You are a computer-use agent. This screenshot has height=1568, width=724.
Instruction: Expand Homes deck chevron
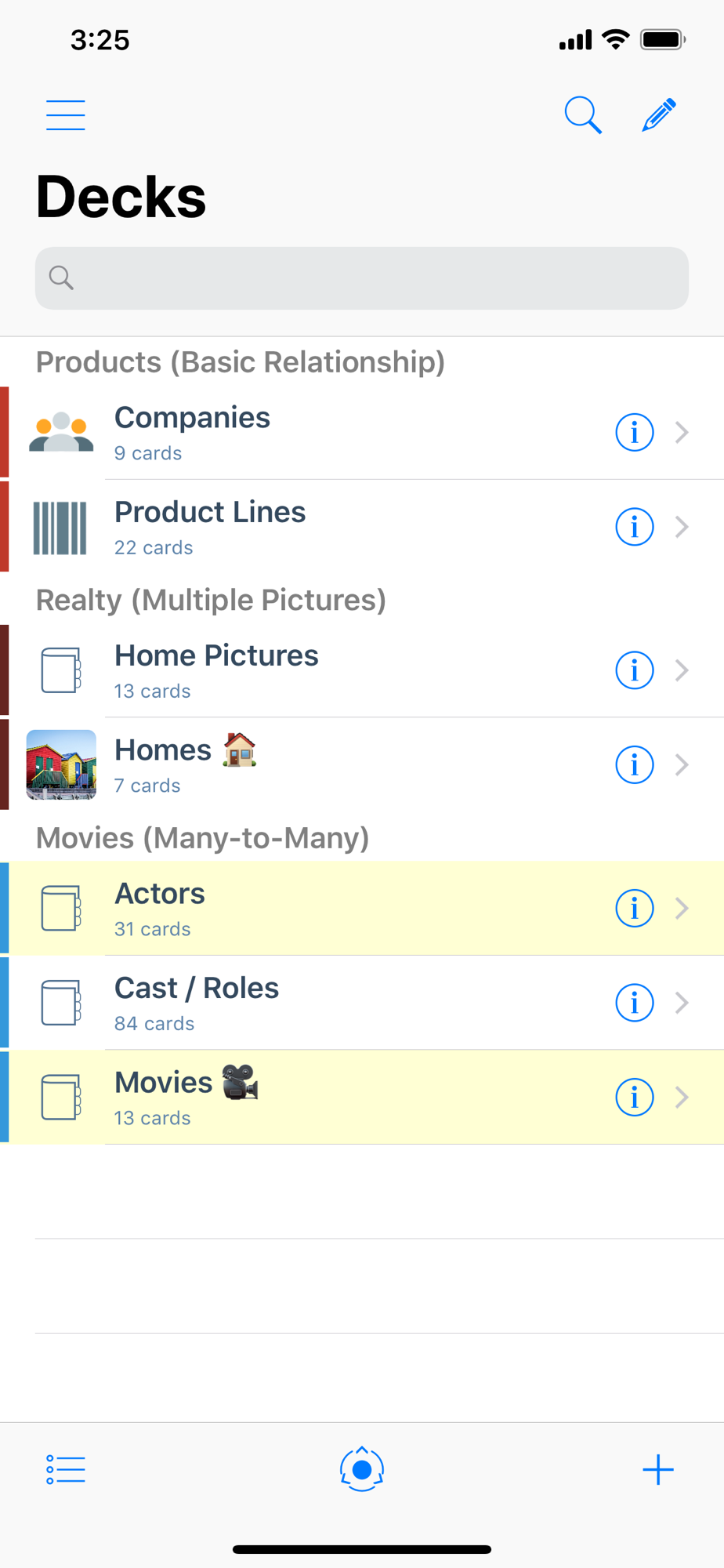[682, 764]
